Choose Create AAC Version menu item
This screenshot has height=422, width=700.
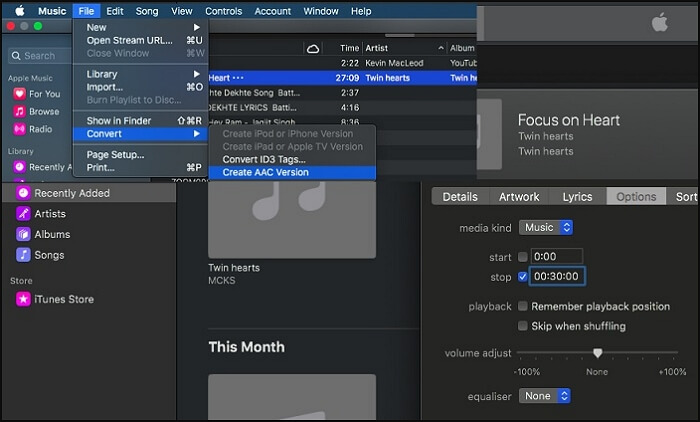tap(265, 172)
